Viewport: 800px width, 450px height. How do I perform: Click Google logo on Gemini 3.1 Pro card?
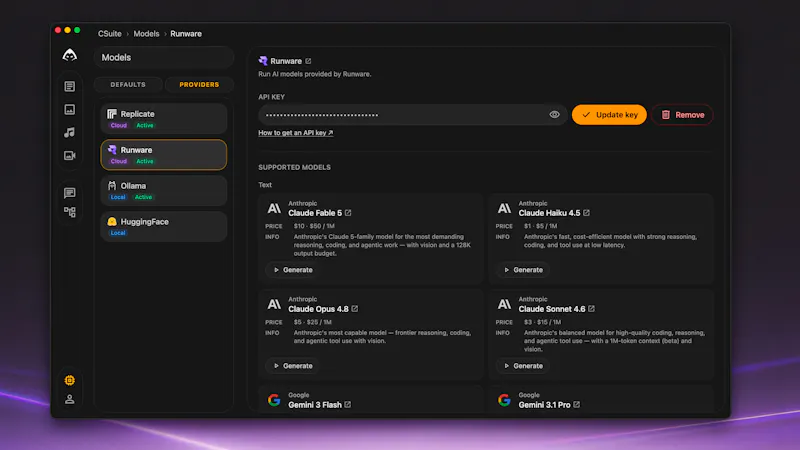pyautogui.click(x=504, y=400)
